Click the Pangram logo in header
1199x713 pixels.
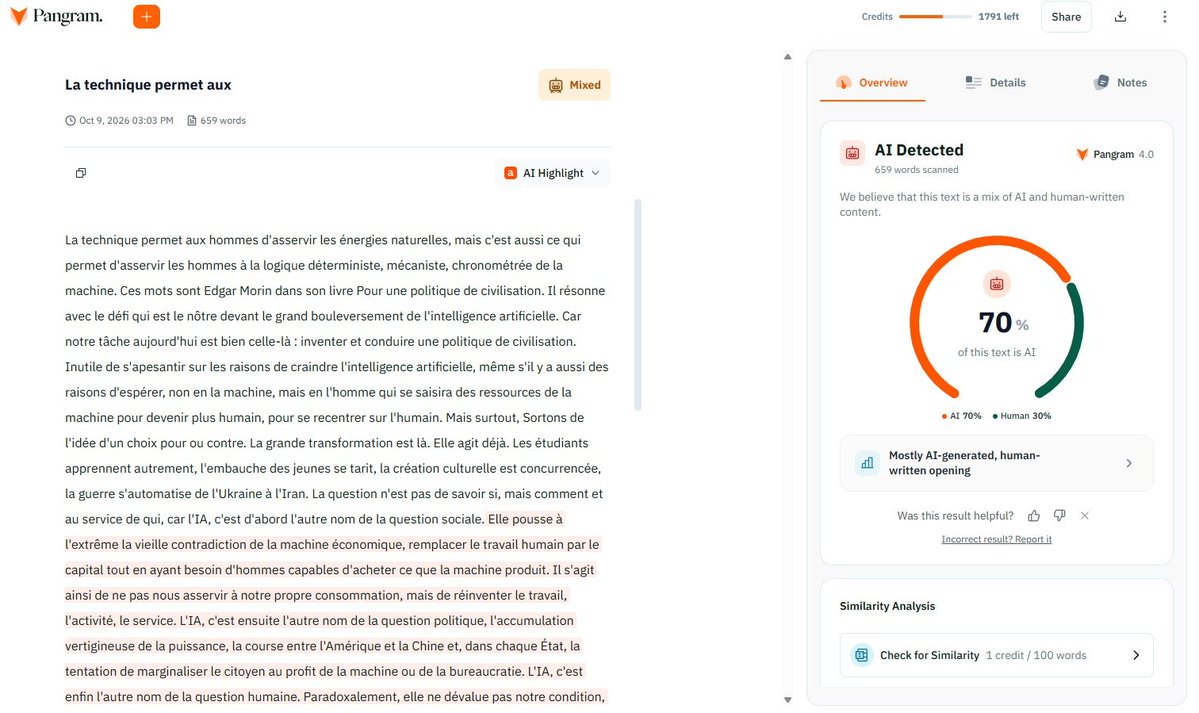[57, 16]
